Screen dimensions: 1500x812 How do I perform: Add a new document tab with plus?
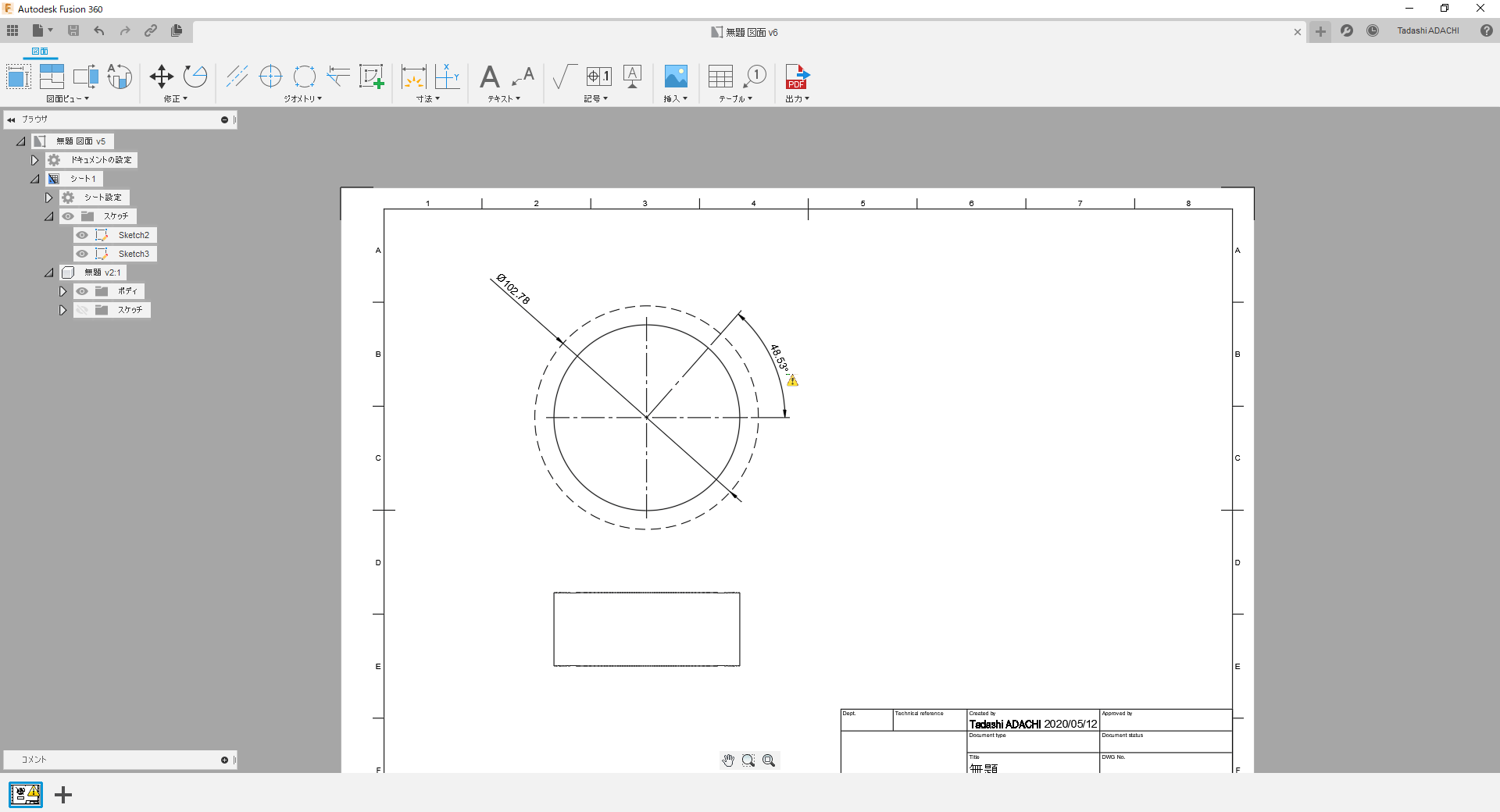(x=1320, y=31)
